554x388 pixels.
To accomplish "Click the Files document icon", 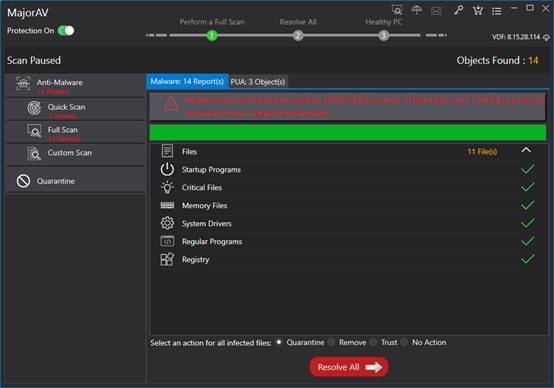I will coord(167,151).
